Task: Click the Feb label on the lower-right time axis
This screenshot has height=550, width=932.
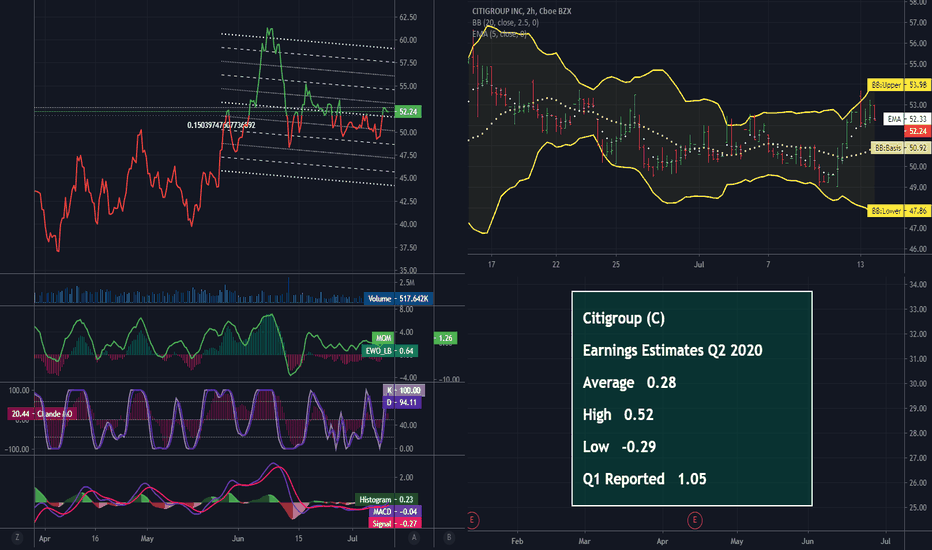Action: (x=517, y=541)
